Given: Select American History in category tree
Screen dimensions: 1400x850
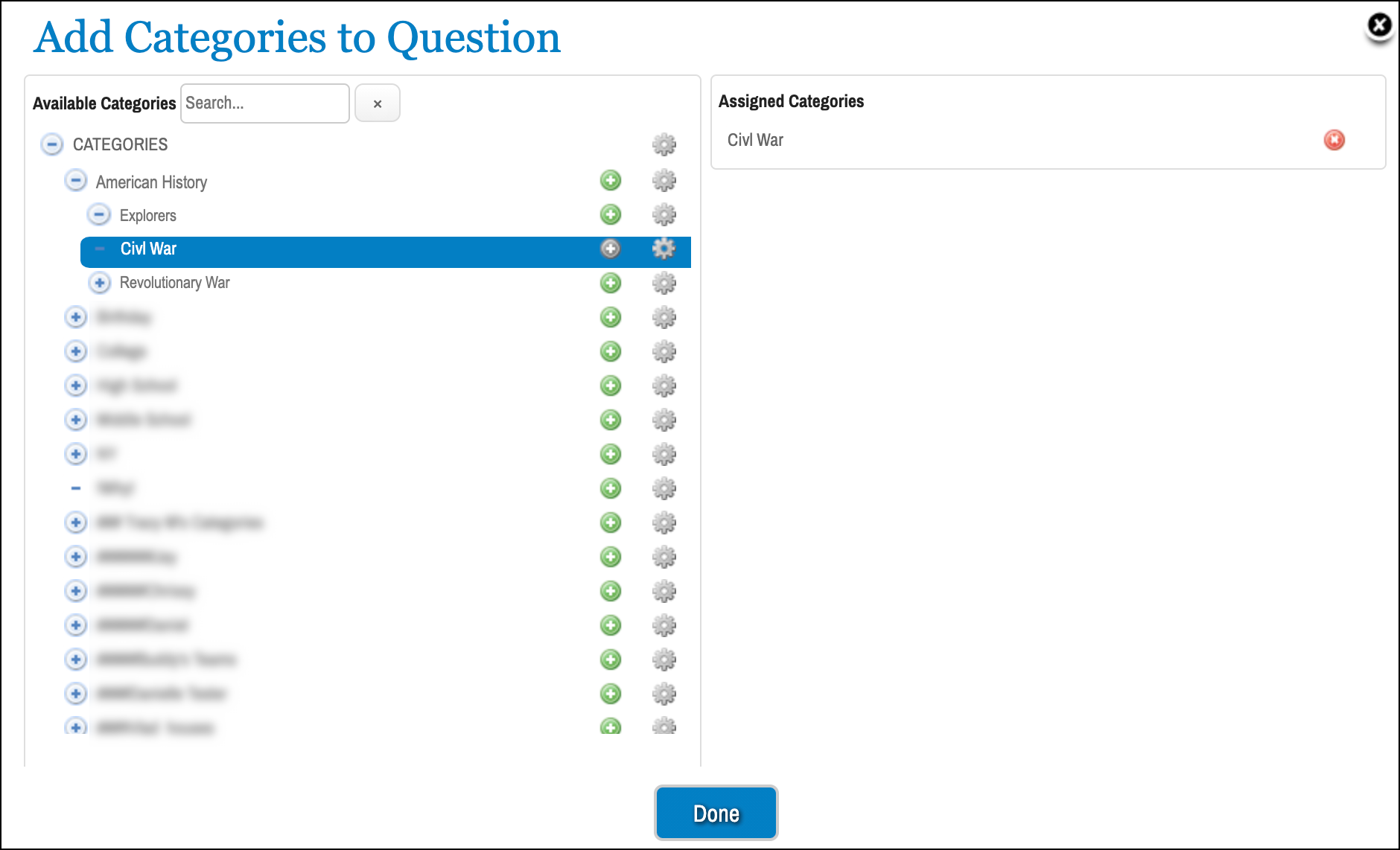Looking at the screenshot, I should (151, 182).
